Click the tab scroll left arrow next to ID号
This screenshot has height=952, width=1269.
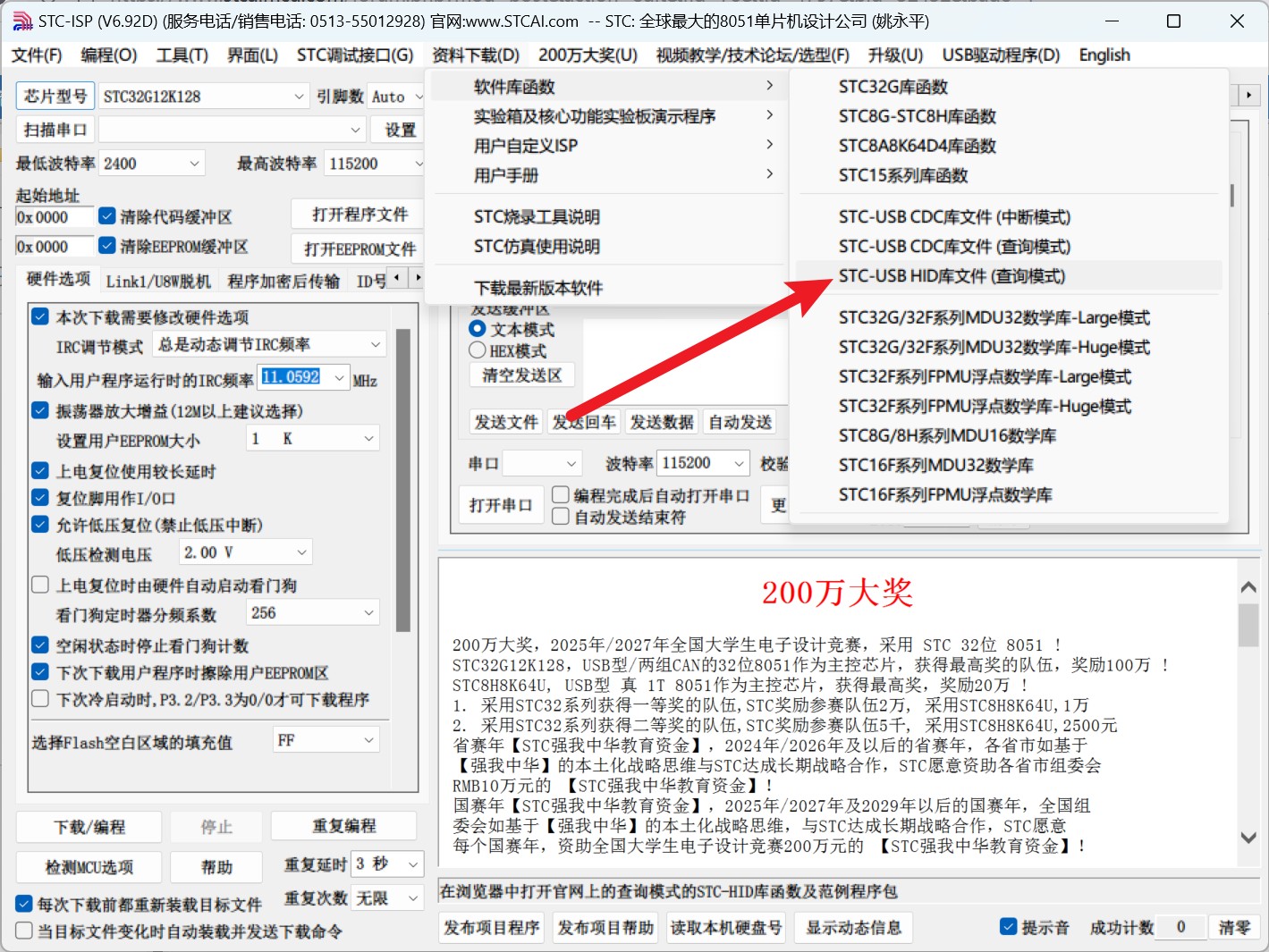pyautogui.click(x=397, y=278)
